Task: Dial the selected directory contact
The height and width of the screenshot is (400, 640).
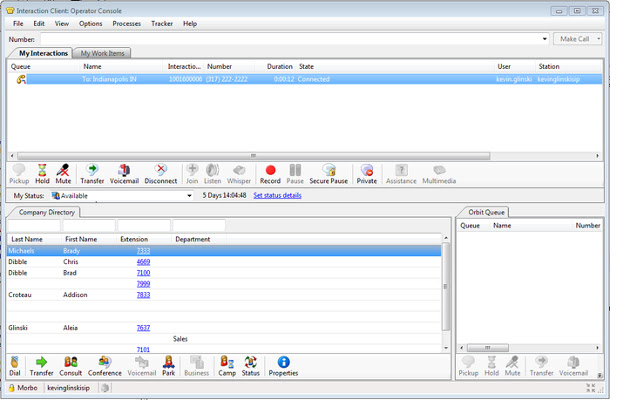Action: click(x=15, y=366)
